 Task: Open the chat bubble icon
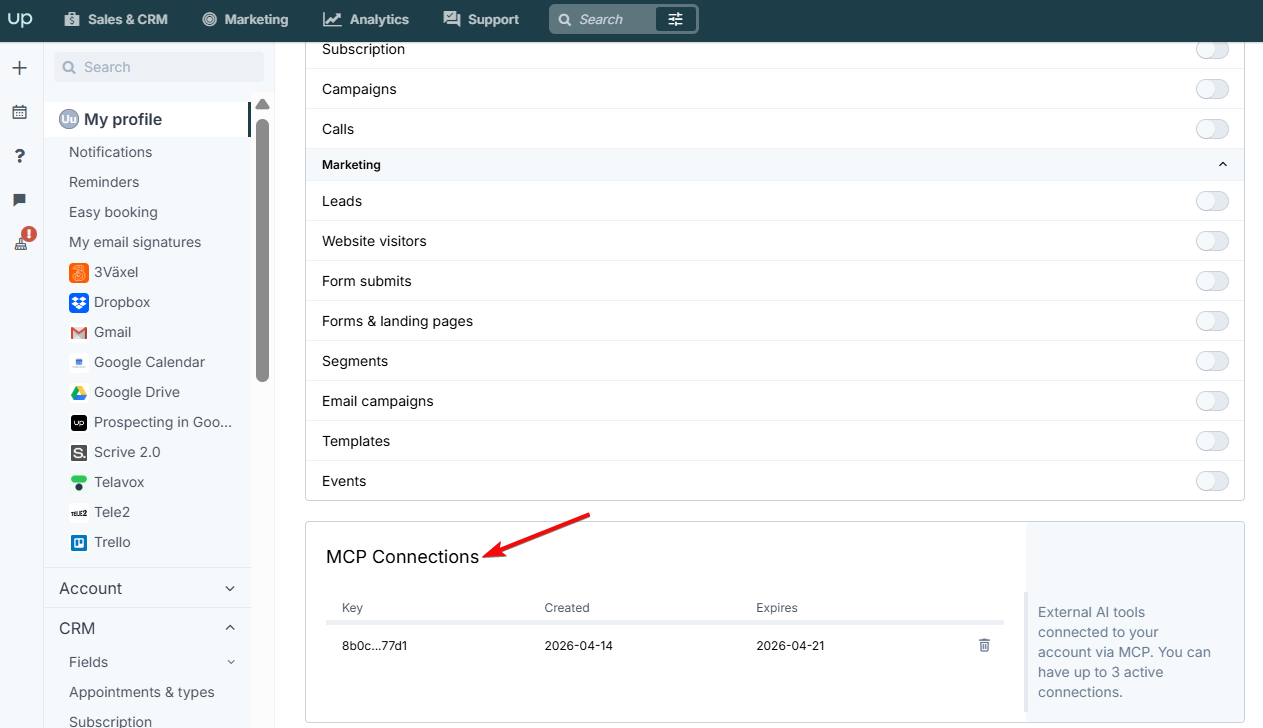pos(19,200)
